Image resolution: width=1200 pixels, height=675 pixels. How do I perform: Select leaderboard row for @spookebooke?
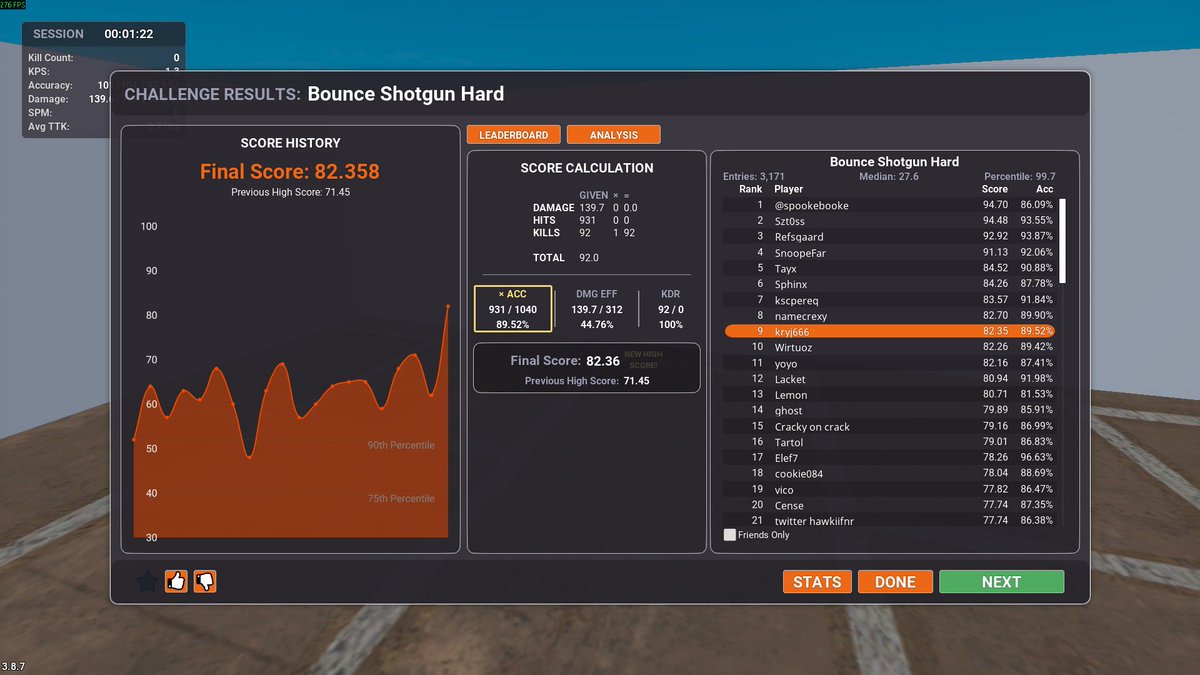(890, 205)
